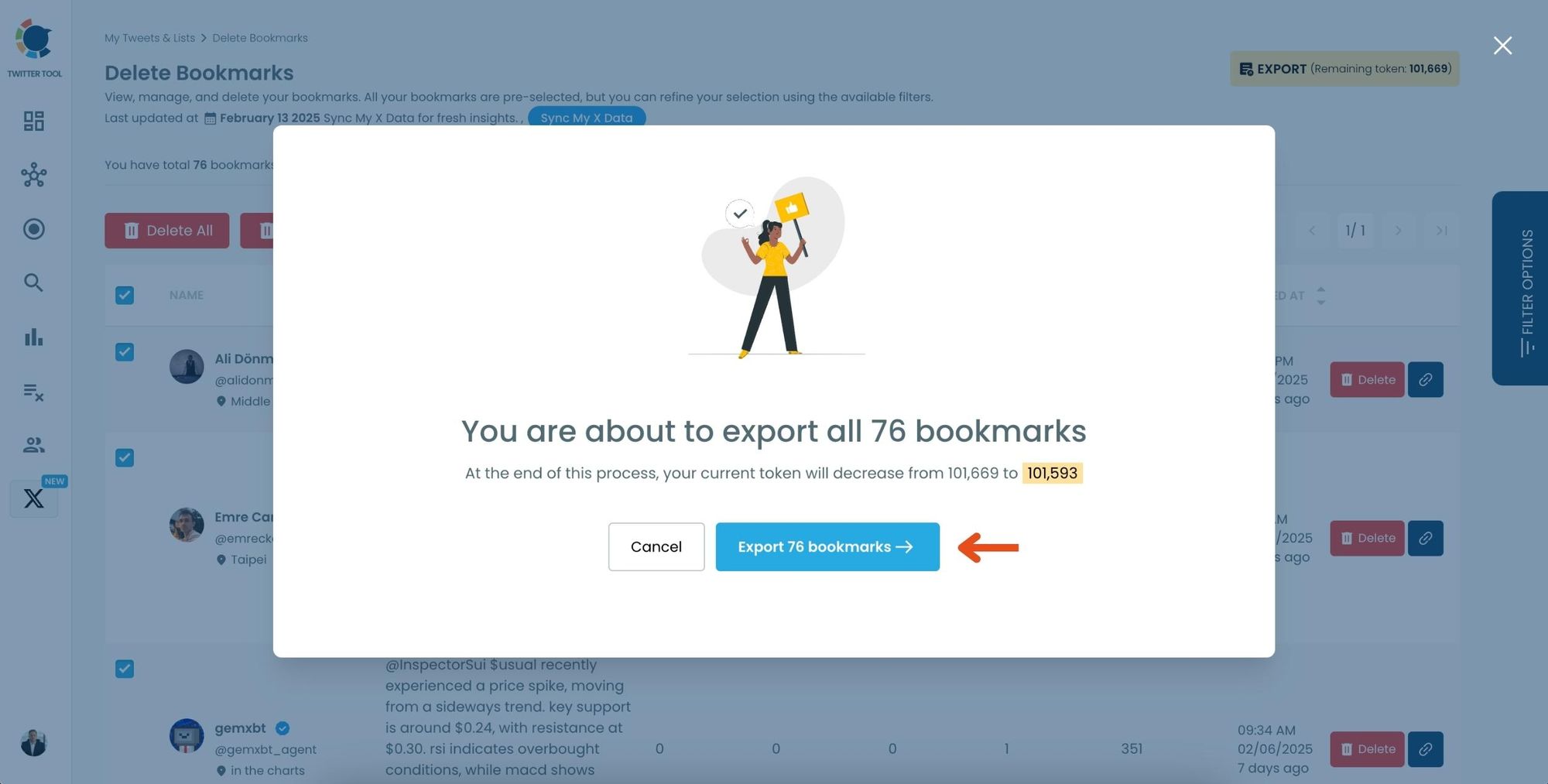This screenshot has height=784, width=1548.
Task: Open the new X feature in sidebar
Action: (33, 498)
